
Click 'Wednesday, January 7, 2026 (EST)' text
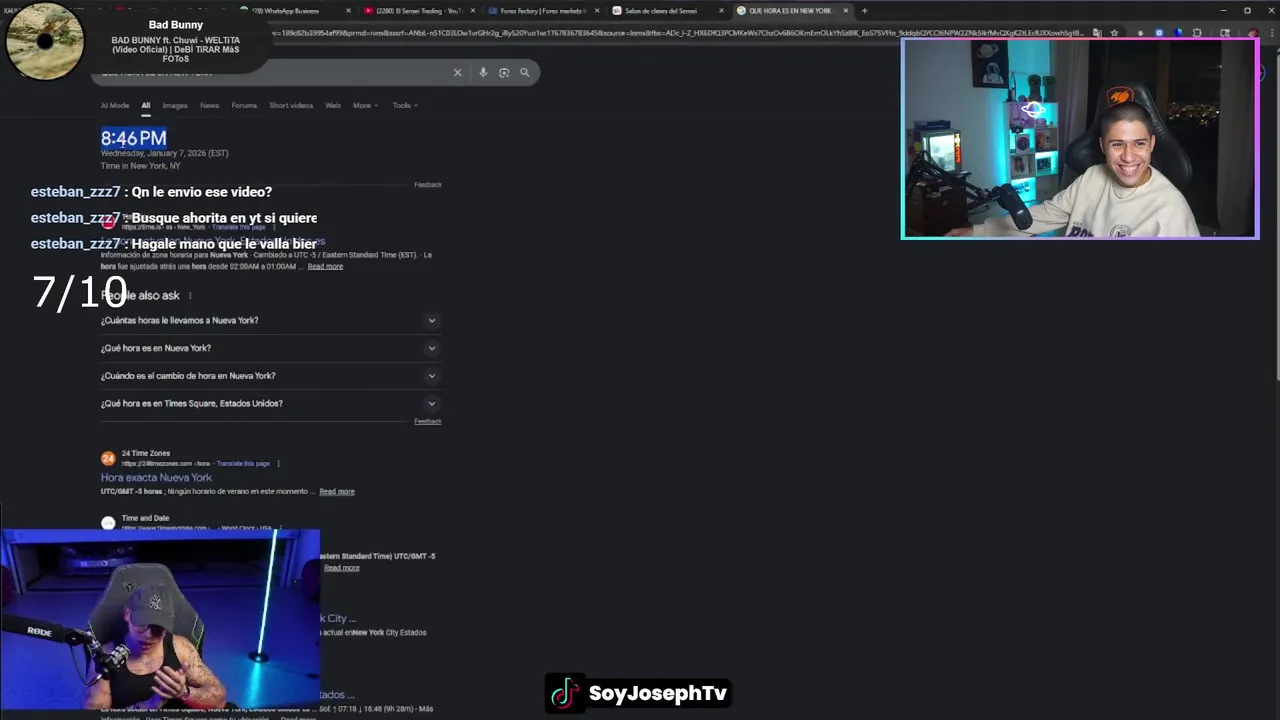pos(164,153)
